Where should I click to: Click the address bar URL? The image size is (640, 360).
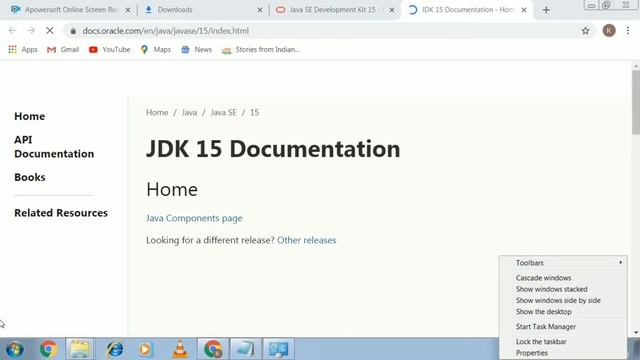(x=166, y=31)
